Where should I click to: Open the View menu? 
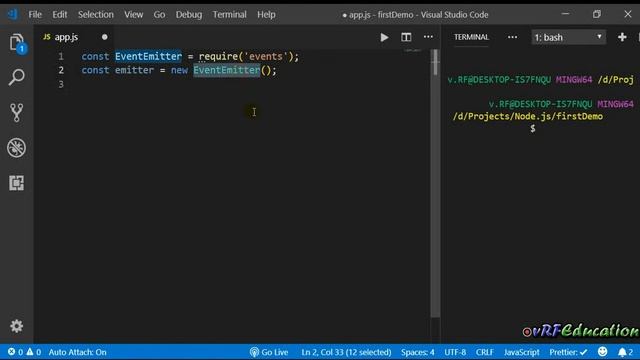pyautogui.click(x=133, y=15)
